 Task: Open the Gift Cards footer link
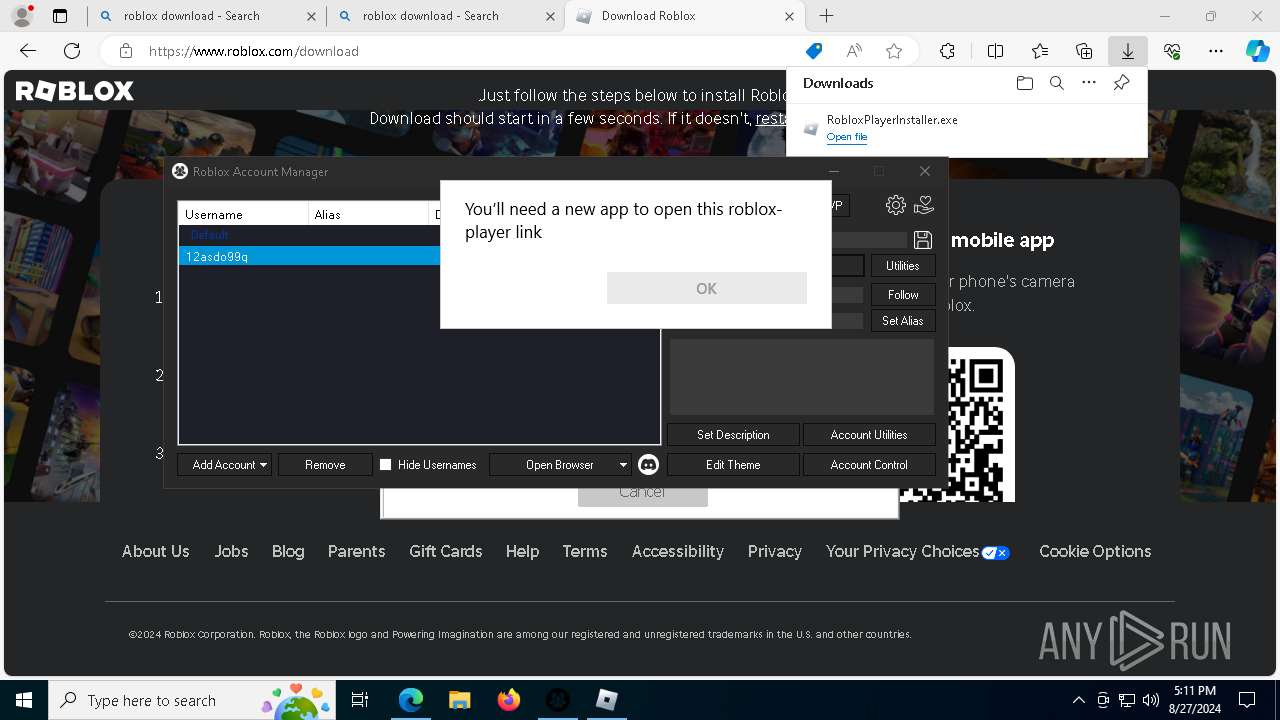445,551
